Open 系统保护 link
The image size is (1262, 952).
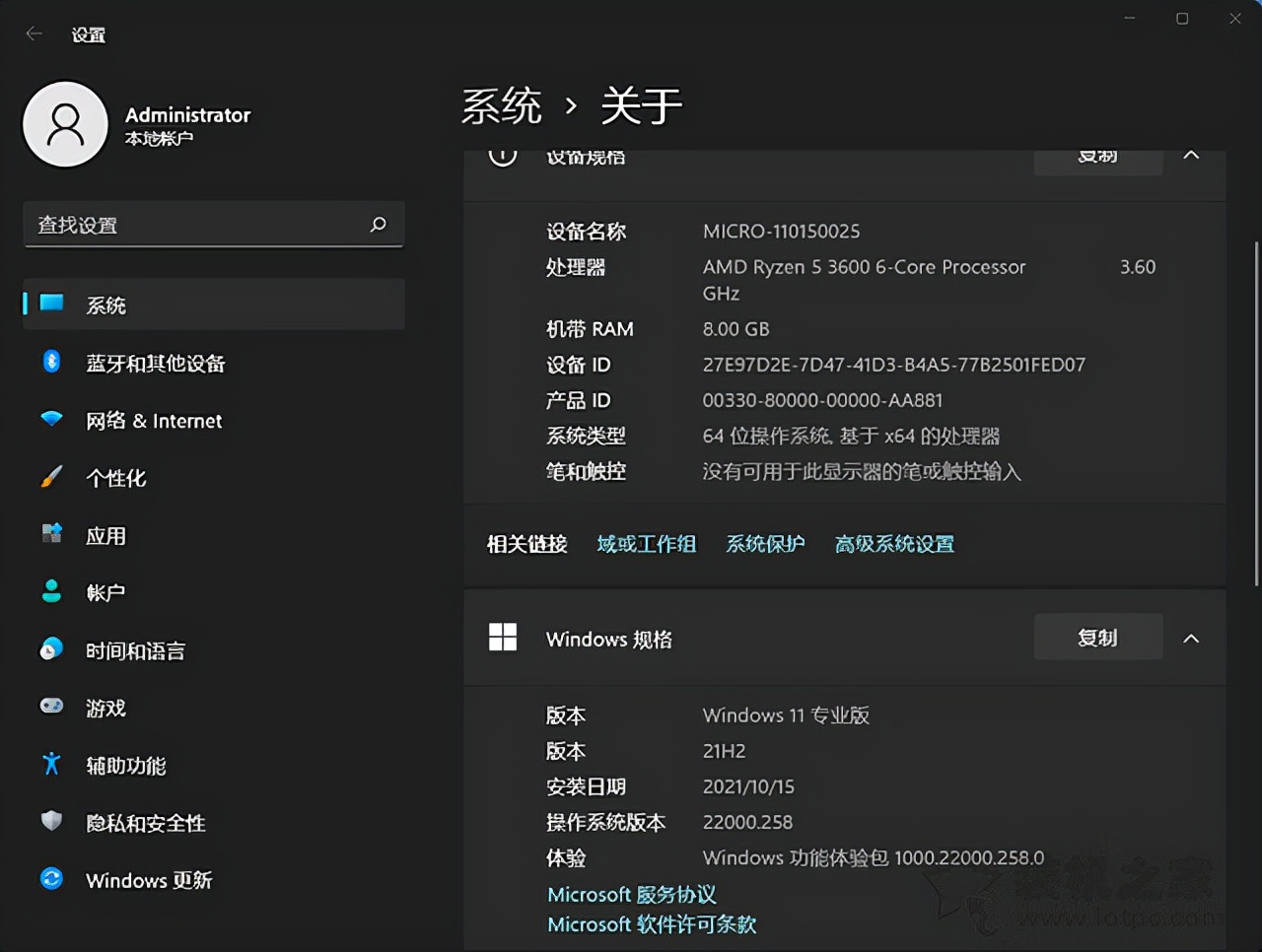click(x=765, y=544)
